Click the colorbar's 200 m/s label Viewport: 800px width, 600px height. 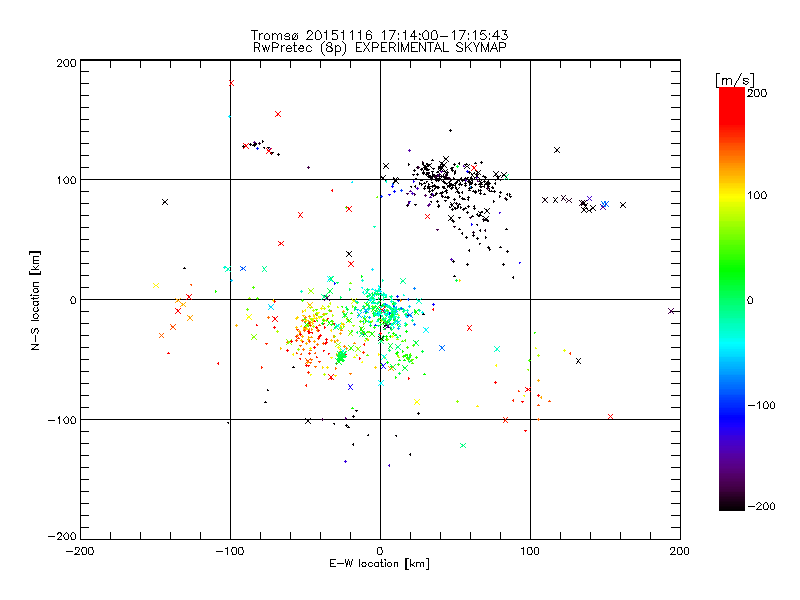pyautogui.click(x=757, y=93)
